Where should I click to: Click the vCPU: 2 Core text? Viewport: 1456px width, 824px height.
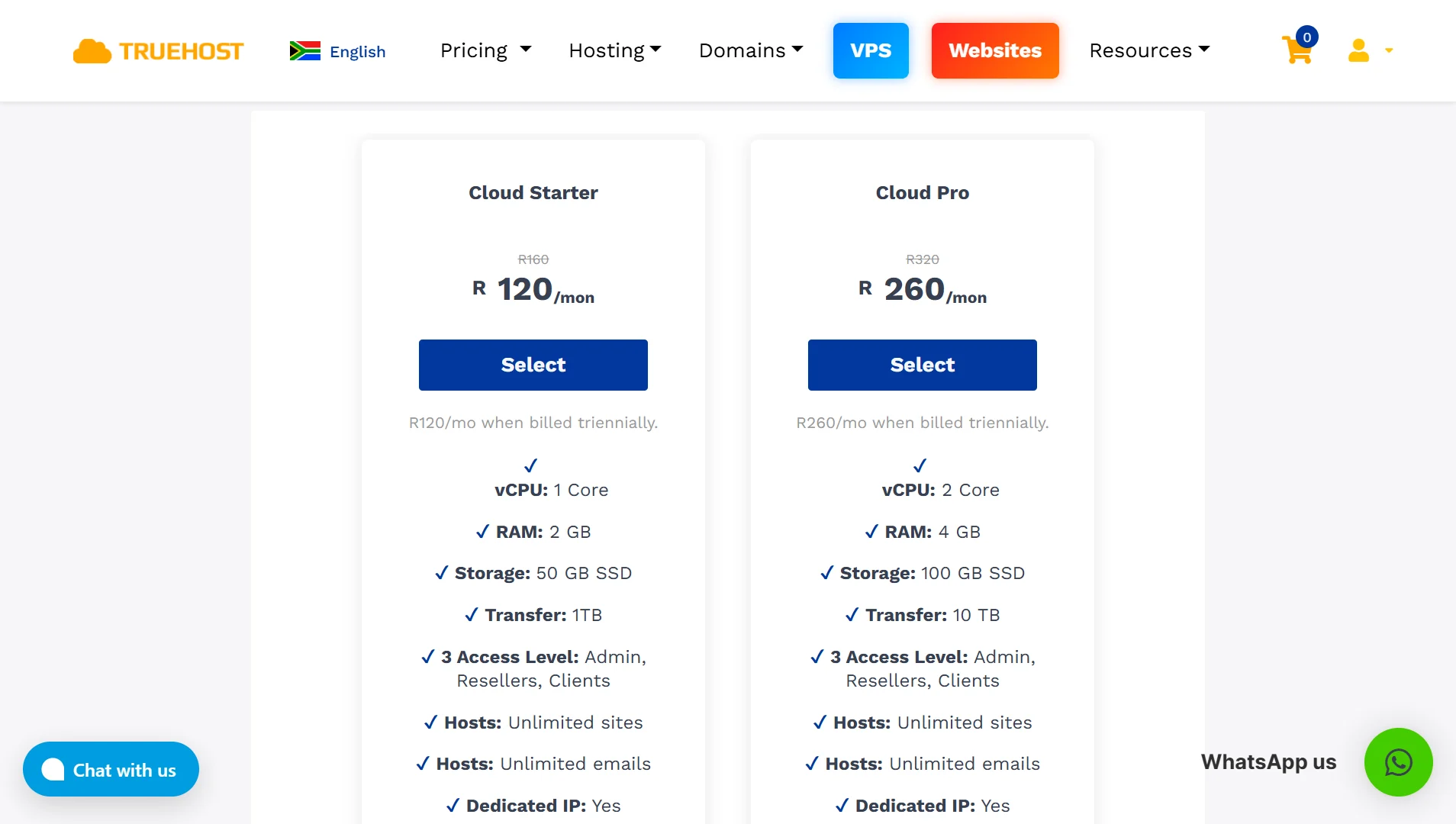pyautogui.click(x=941, y=490)
